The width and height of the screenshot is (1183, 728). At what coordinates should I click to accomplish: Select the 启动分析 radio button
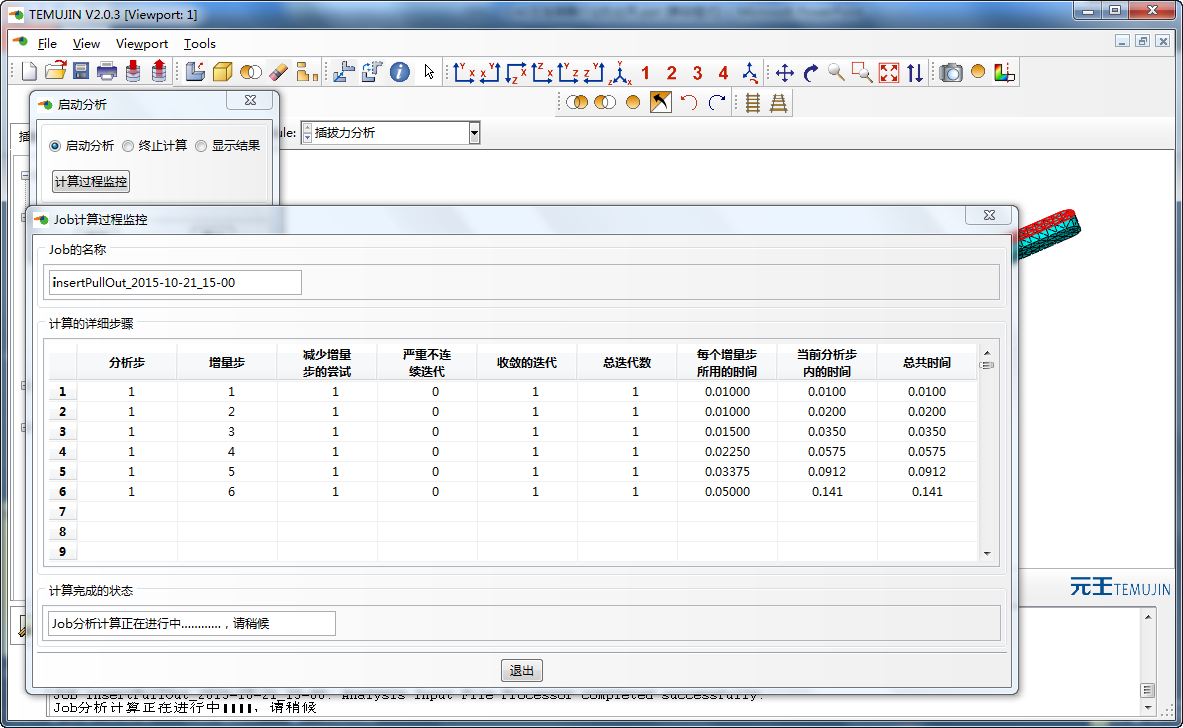(x=55, y=146)
